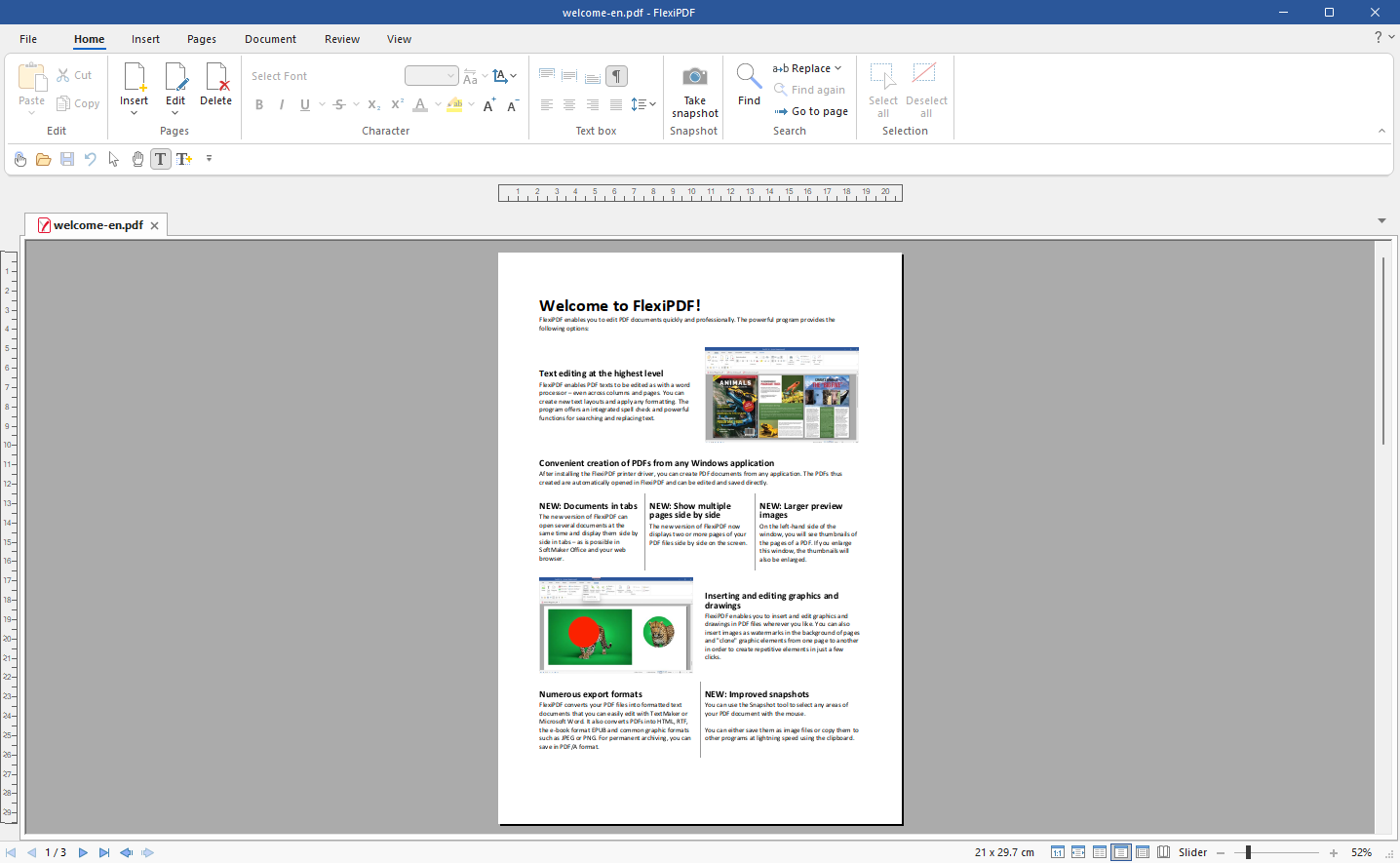Image resolution: width=1400 pixels, height=863 pixels.
Task: Click the zoom out minus button
Action: [1221, 852]
